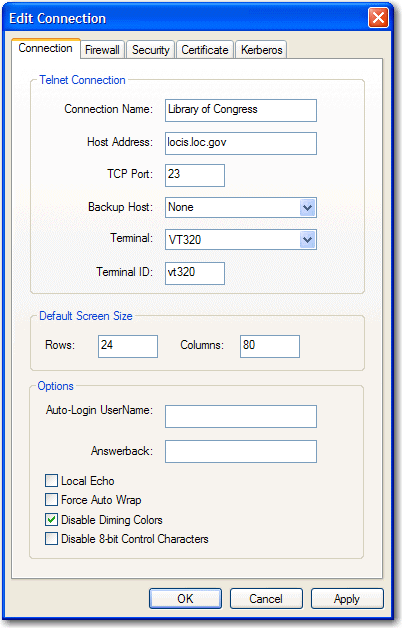Cancel the connection edits
Screen dimensions: 402x628
(x=266, y=598)
